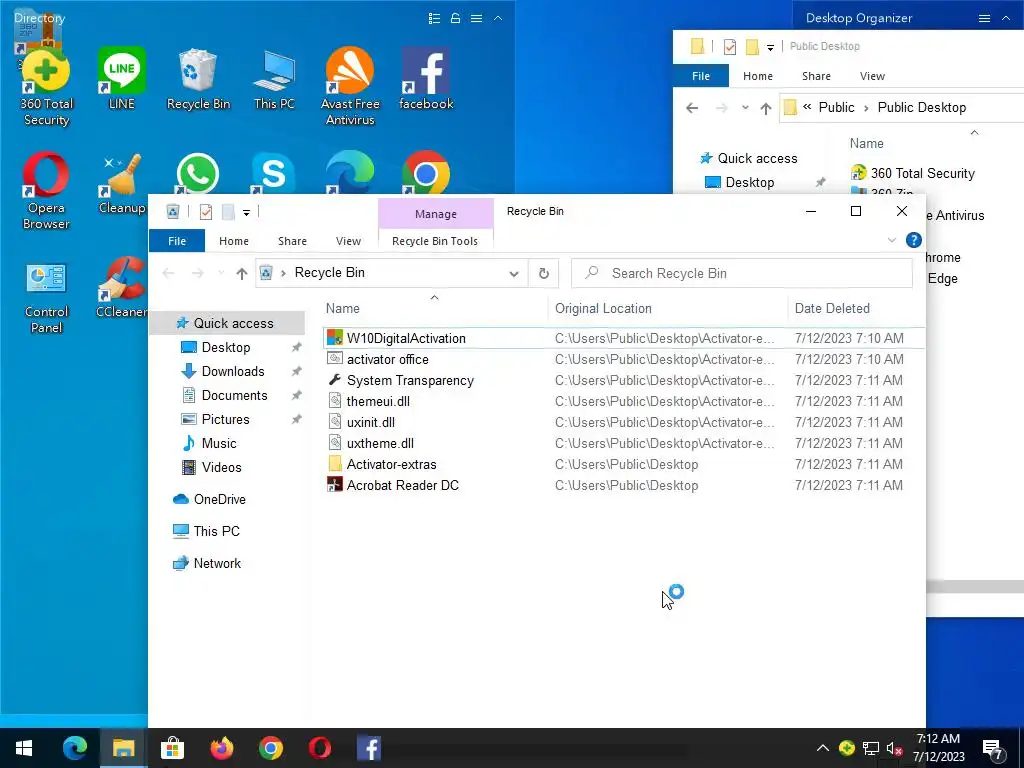Open Microsoft Edge desktop shortcut

pyautogui.click(x=349, y=173)
